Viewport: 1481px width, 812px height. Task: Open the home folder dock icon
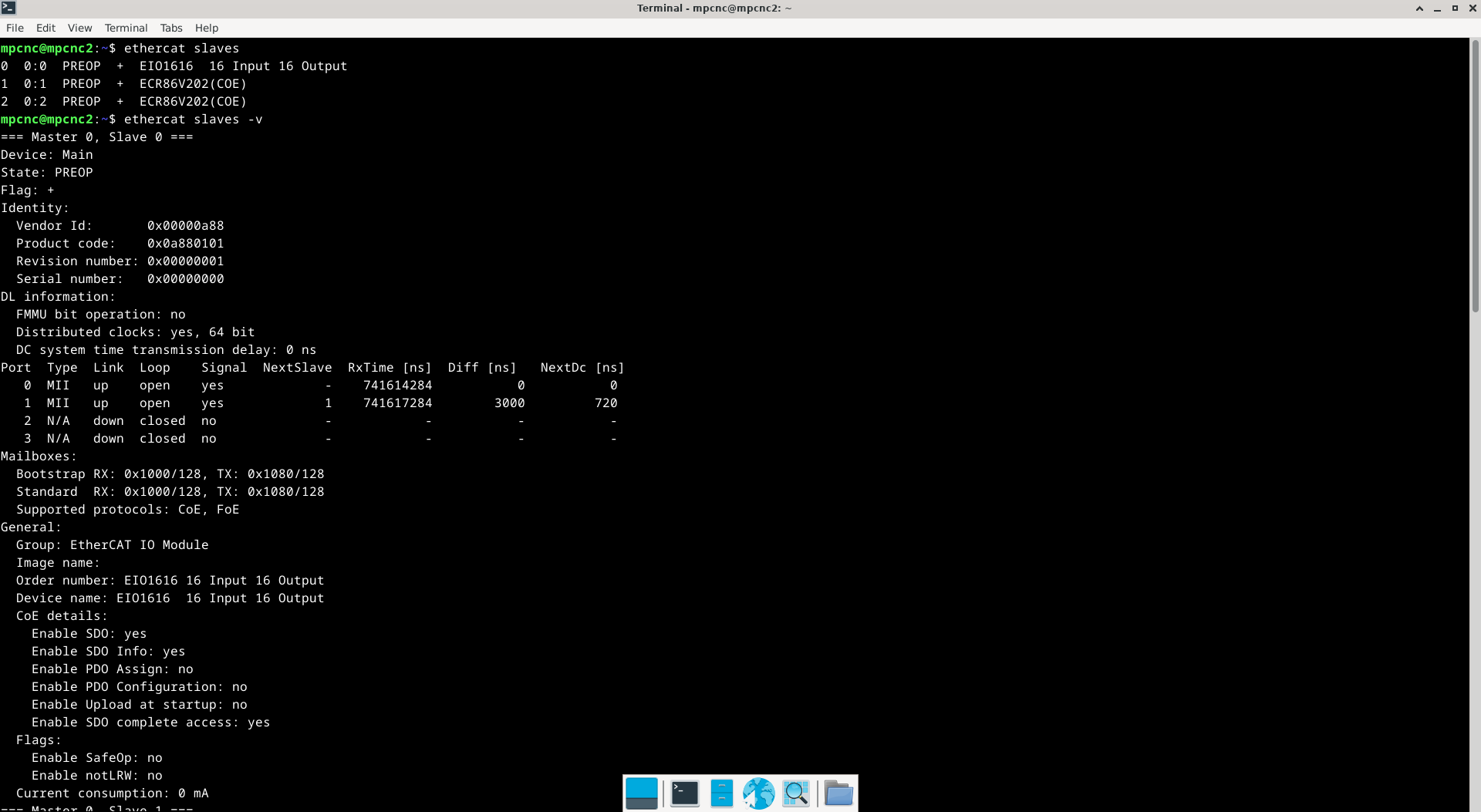coord(838,793)
